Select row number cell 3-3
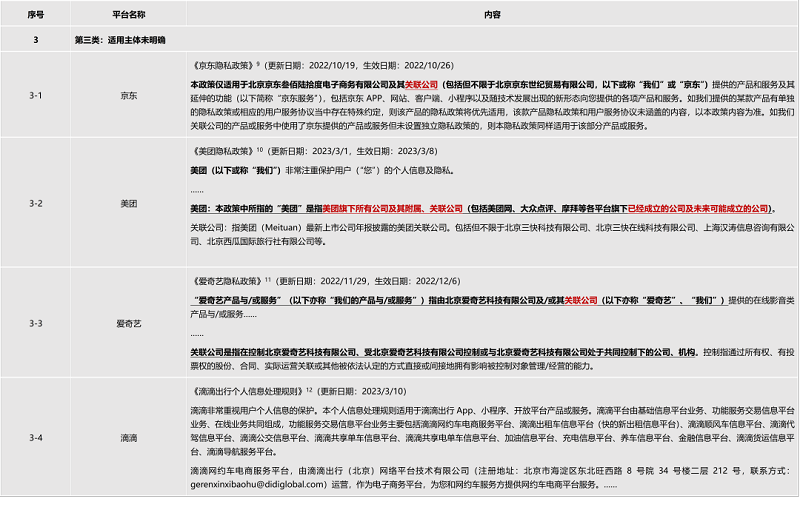 click(x=36, y=323)
